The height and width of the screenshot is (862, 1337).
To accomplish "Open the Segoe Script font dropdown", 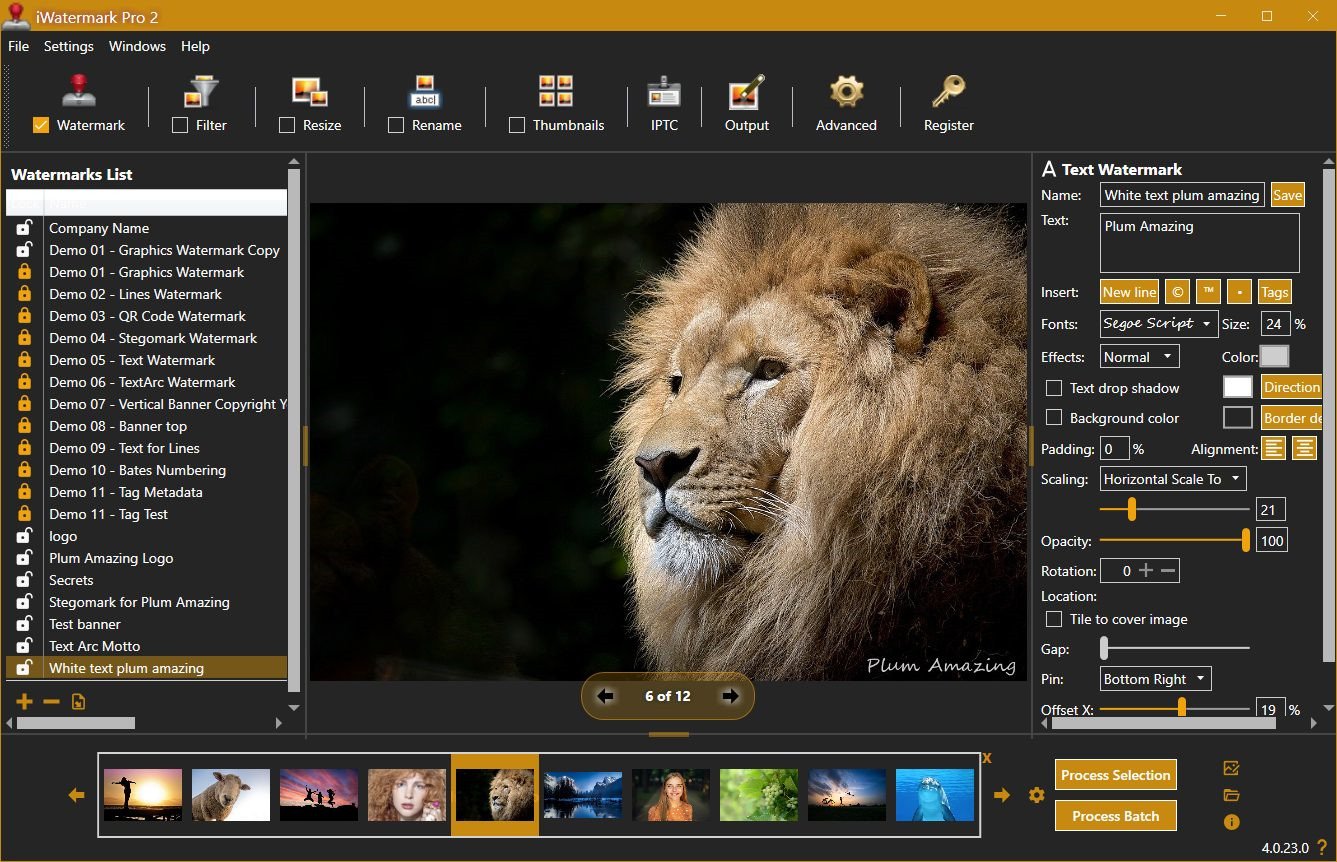I will tap(1158, 324).
